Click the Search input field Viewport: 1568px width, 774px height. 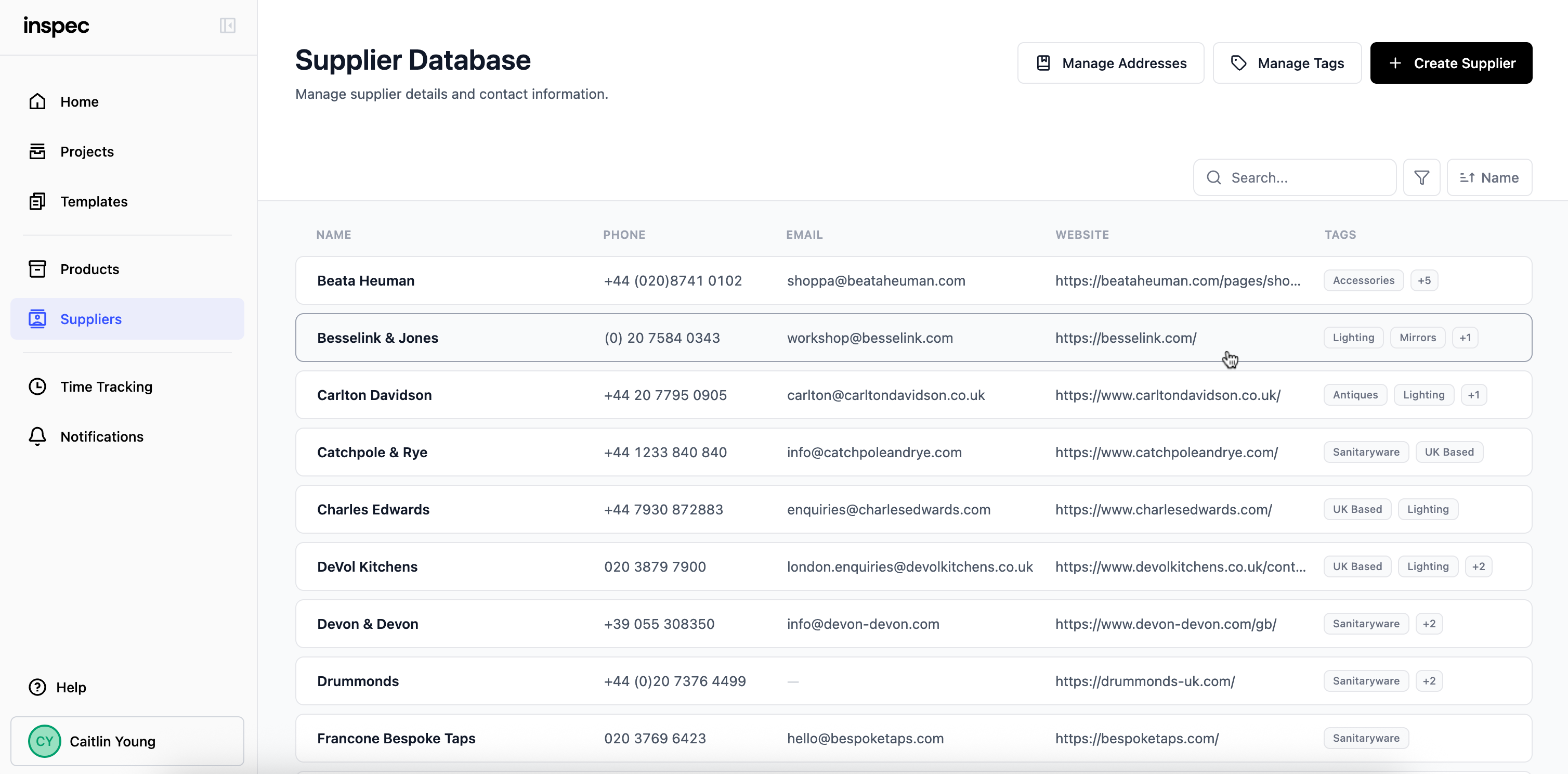(x=1295, y=177)
